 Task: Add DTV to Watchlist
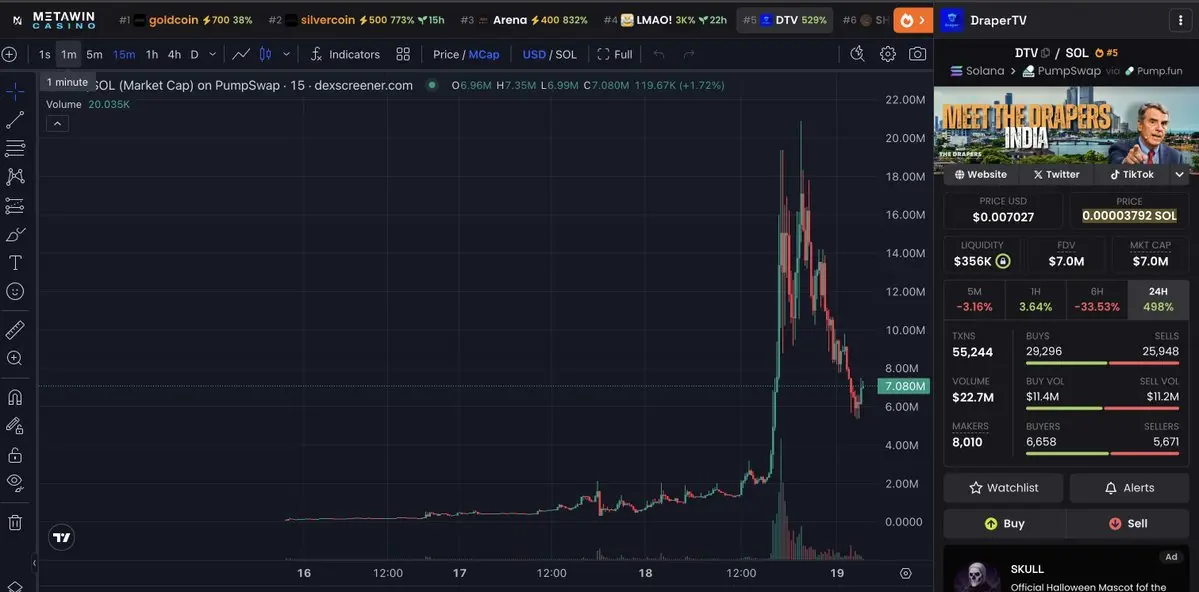[1003, 487]
